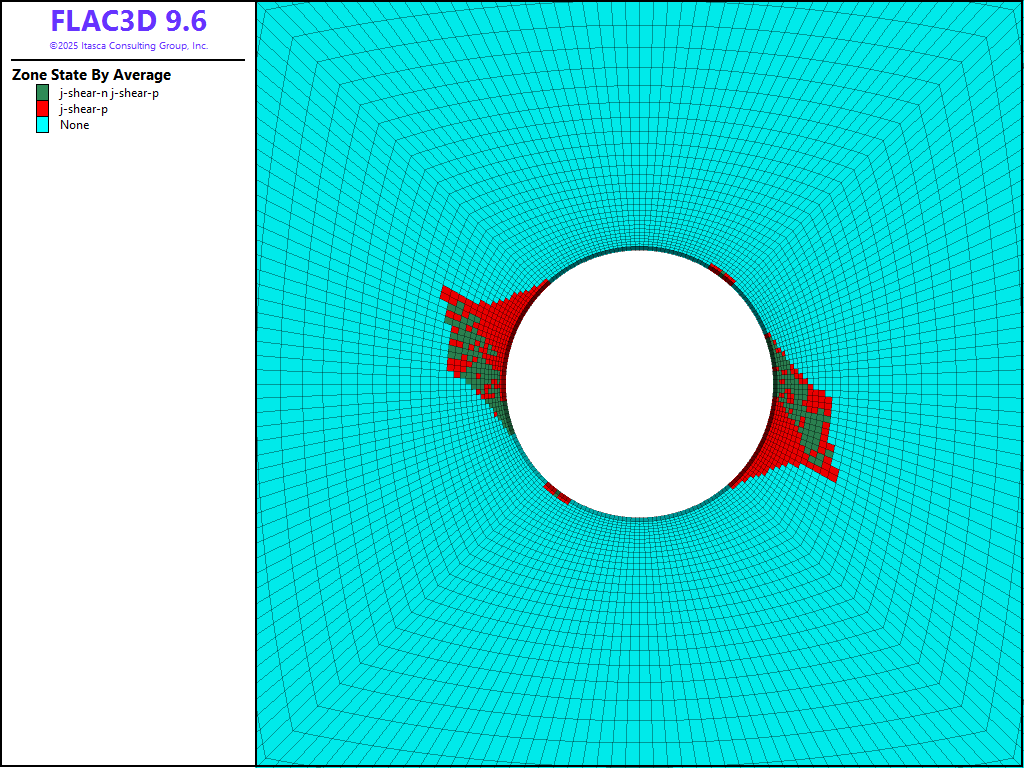Click the horizontal divider line under the title
Screen dimensions: 1024x768
128,60
